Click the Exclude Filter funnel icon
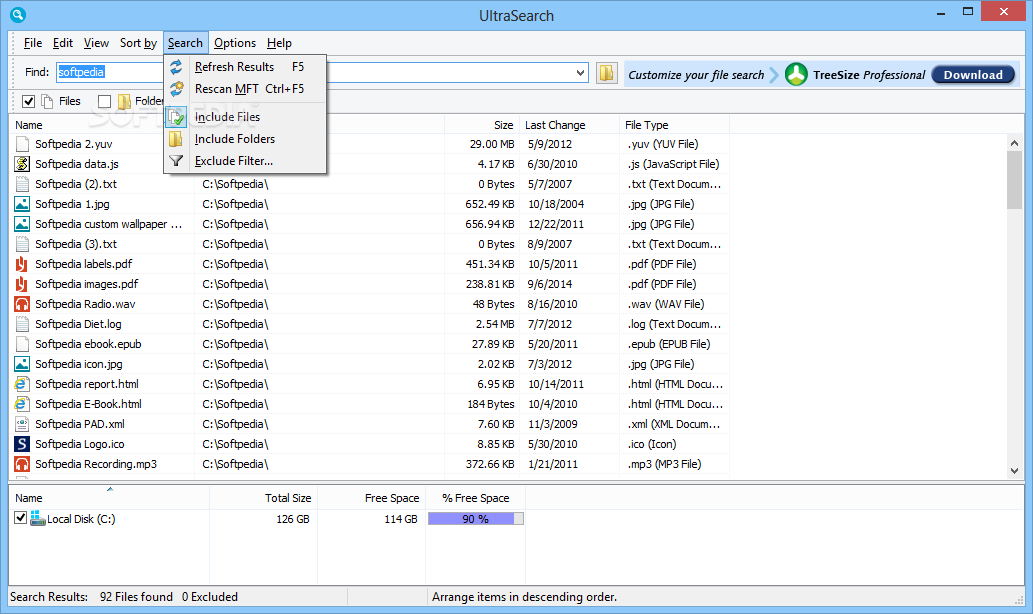Screen dimensions: 1033x614 coord(176,161)
